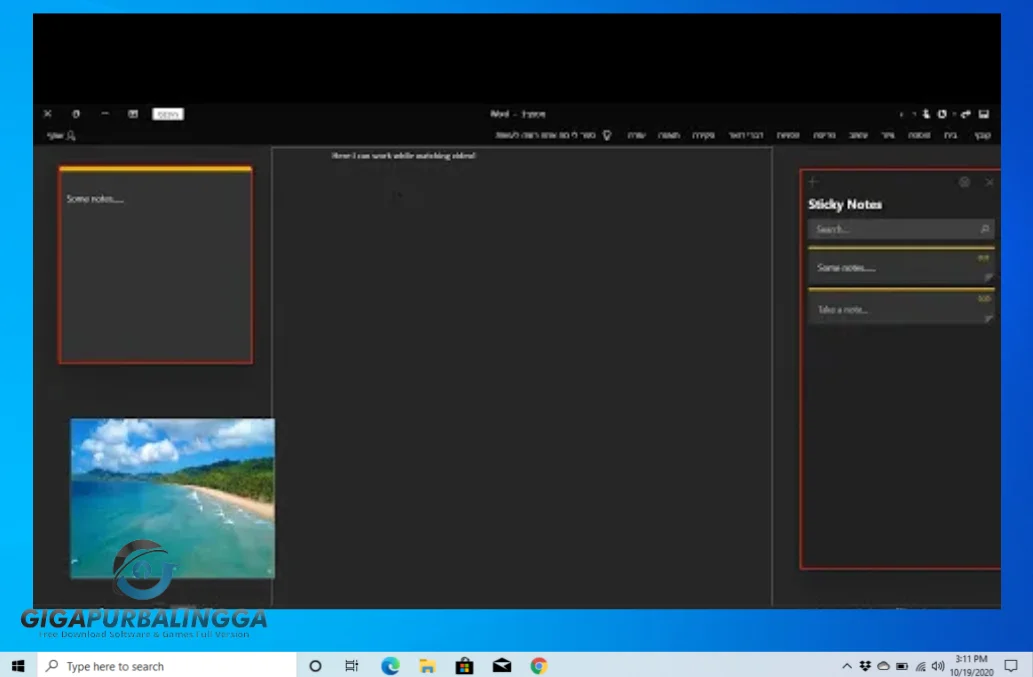Click the Redo/Repeat icon in Word's quick access toolbar
The height and width of the screenshot is (677, 1033).
(942, 114)
